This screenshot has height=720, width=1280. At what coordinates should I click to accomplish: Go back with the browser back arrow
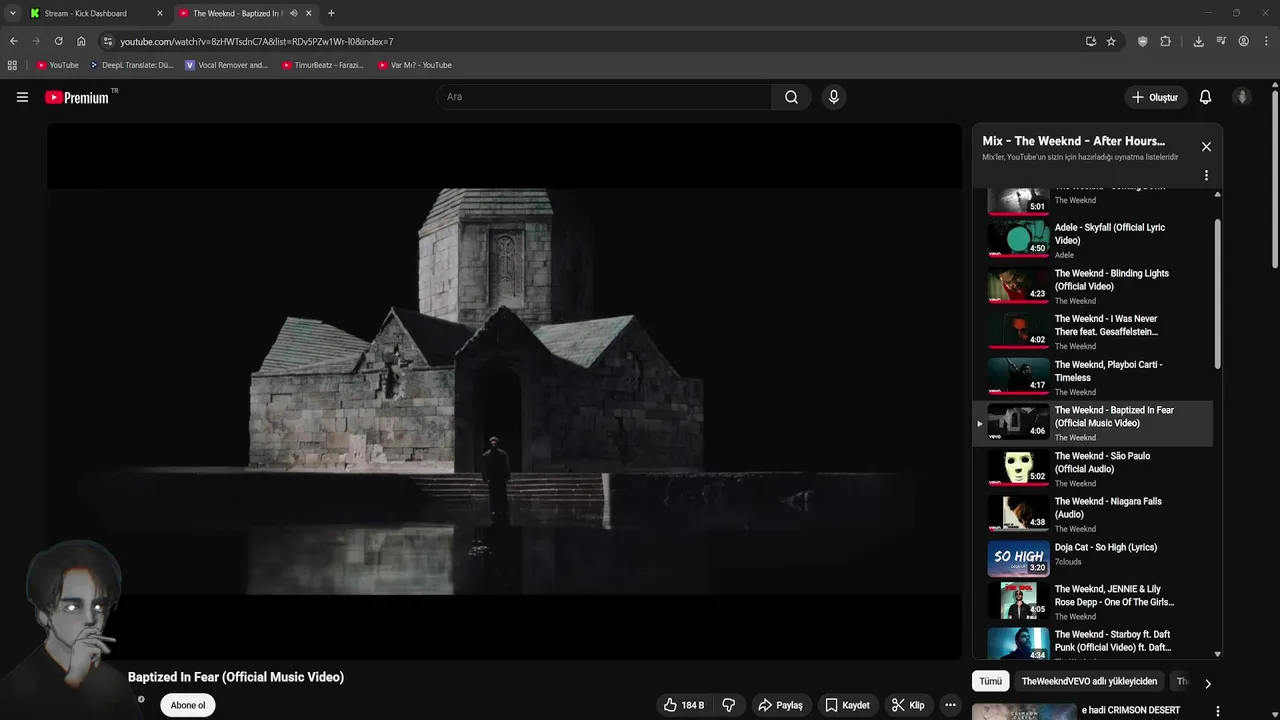click(13, 41)
